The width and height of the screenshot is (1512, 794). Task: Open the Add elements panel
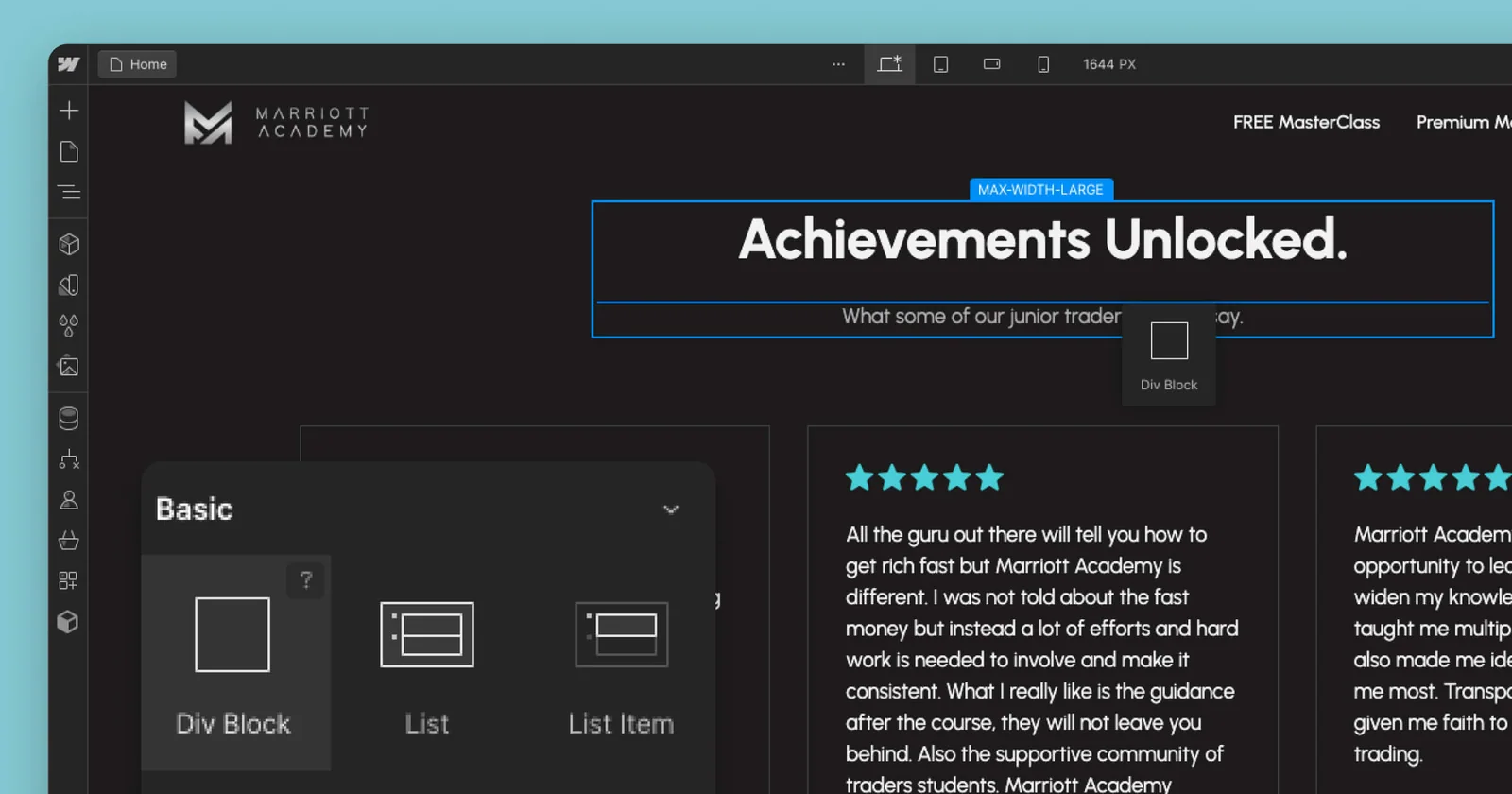pos(69,111)
